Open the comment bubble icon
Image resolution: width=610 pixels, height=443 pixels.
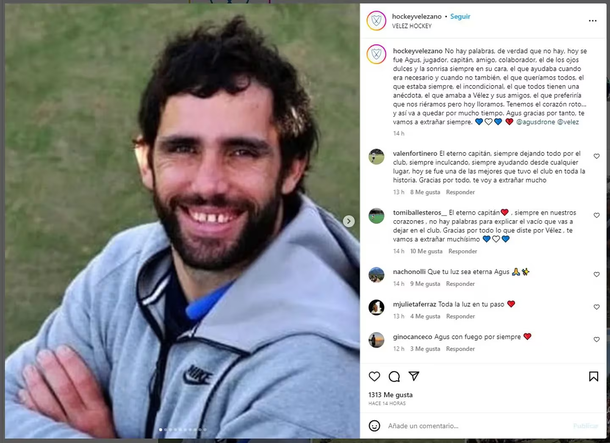(394, 376)
